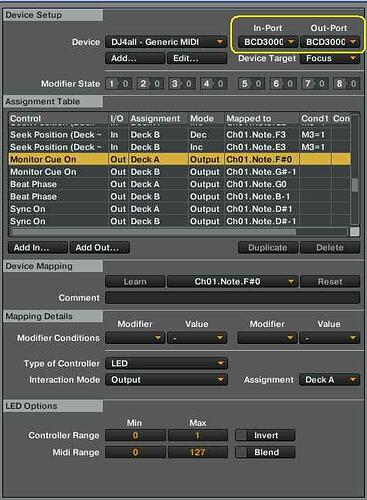Image resolution: width=367 pixels, height=500 pixels.
Task: Click the Ch01.Note.G0 mapped cell
Action: coord(262,184)
